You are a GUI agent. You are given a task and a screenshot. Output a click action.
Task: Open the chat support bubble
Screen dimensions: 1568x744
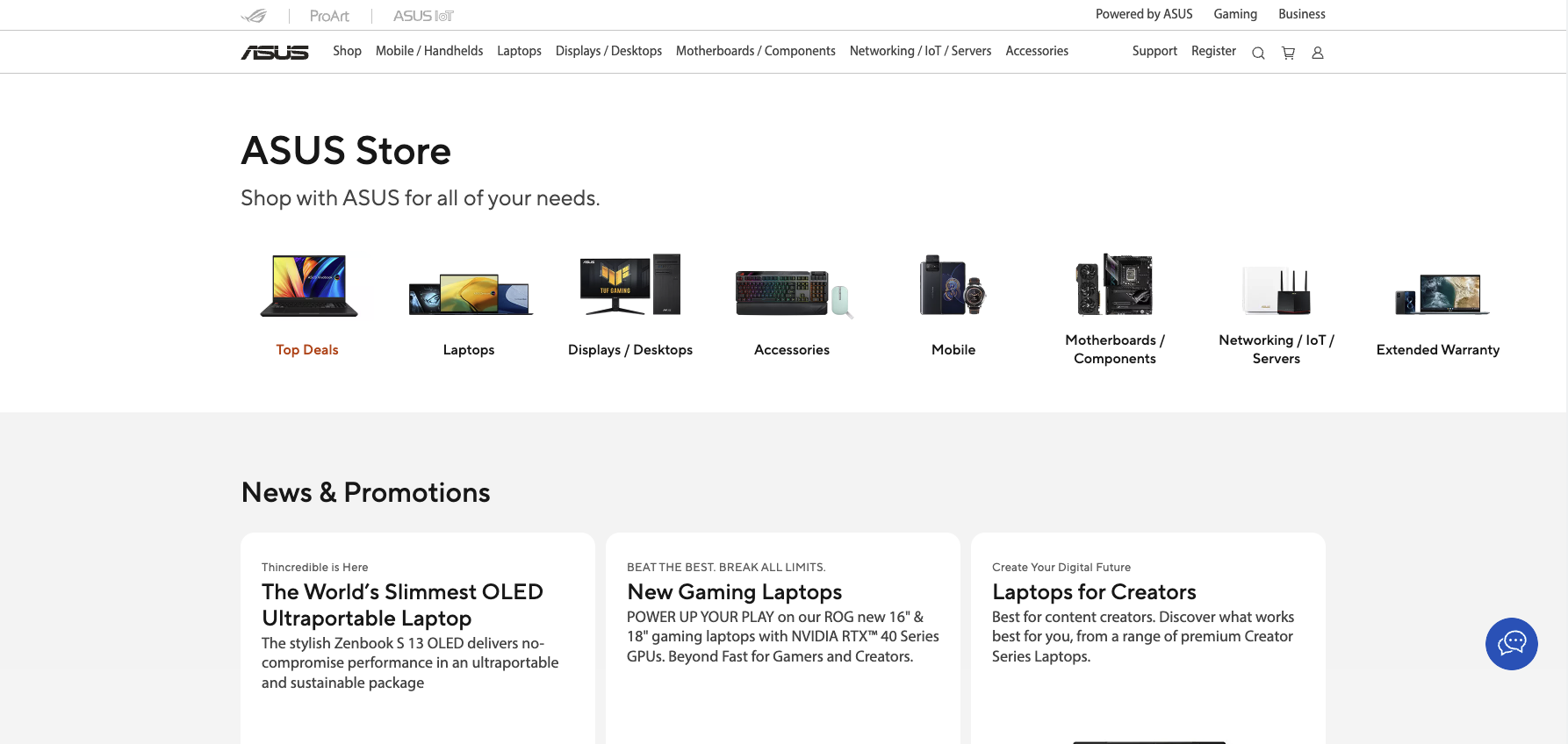pos(1511,643)
